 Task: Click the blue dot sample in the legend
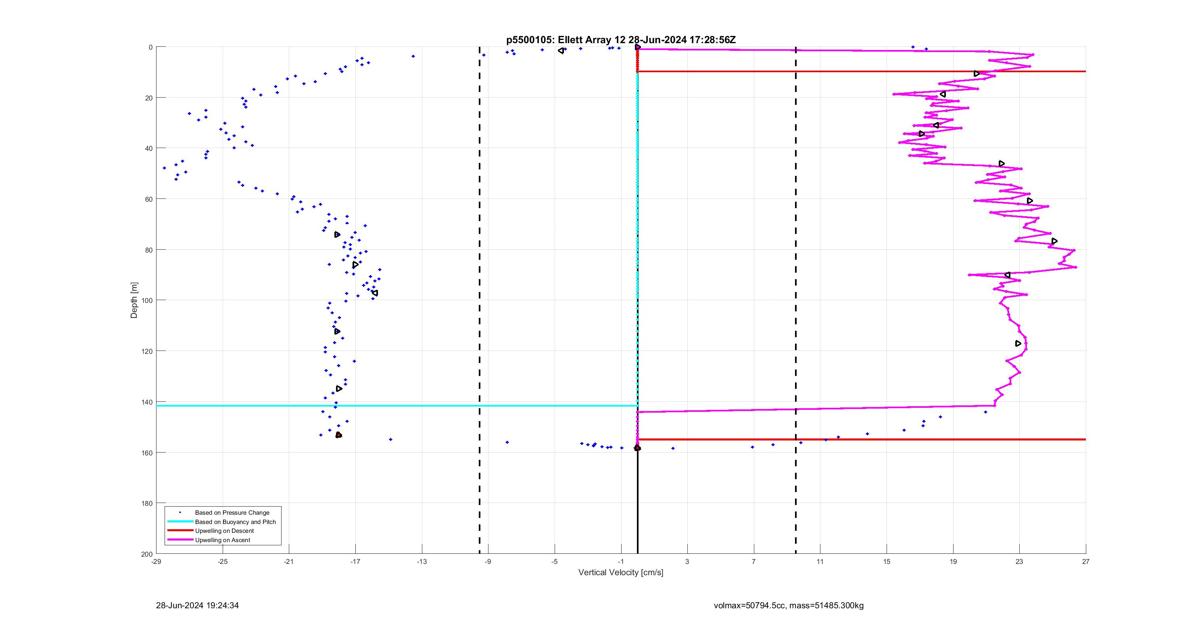(179, 513)
